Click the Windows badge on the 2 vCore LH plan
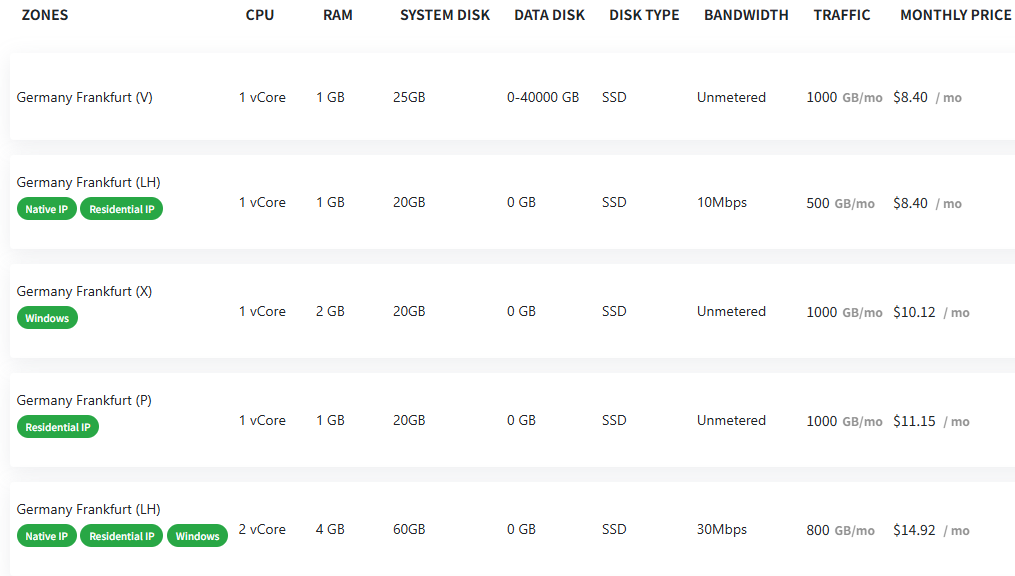The image size is (1015, 576). [197, 536]
